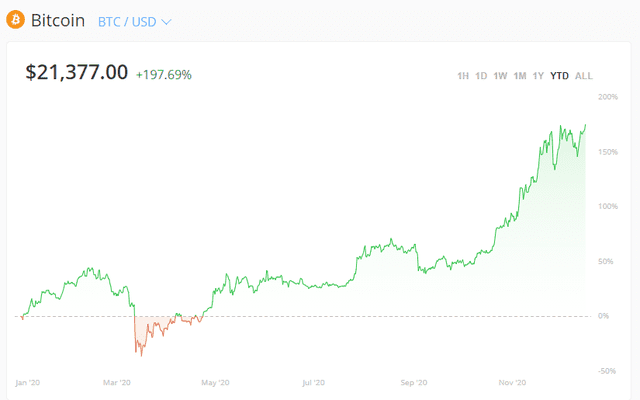
Task: Show the 1Y price history
Action: tap(538, 76)
